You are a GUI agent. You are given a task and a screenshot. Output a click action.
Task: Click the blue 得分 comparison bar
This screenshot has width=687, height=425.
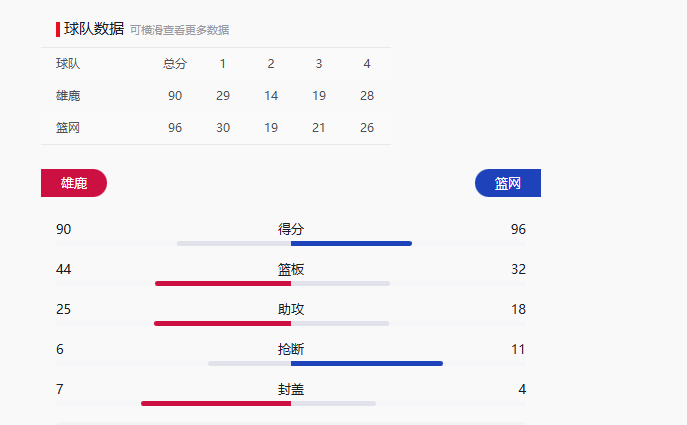(351, 243)
